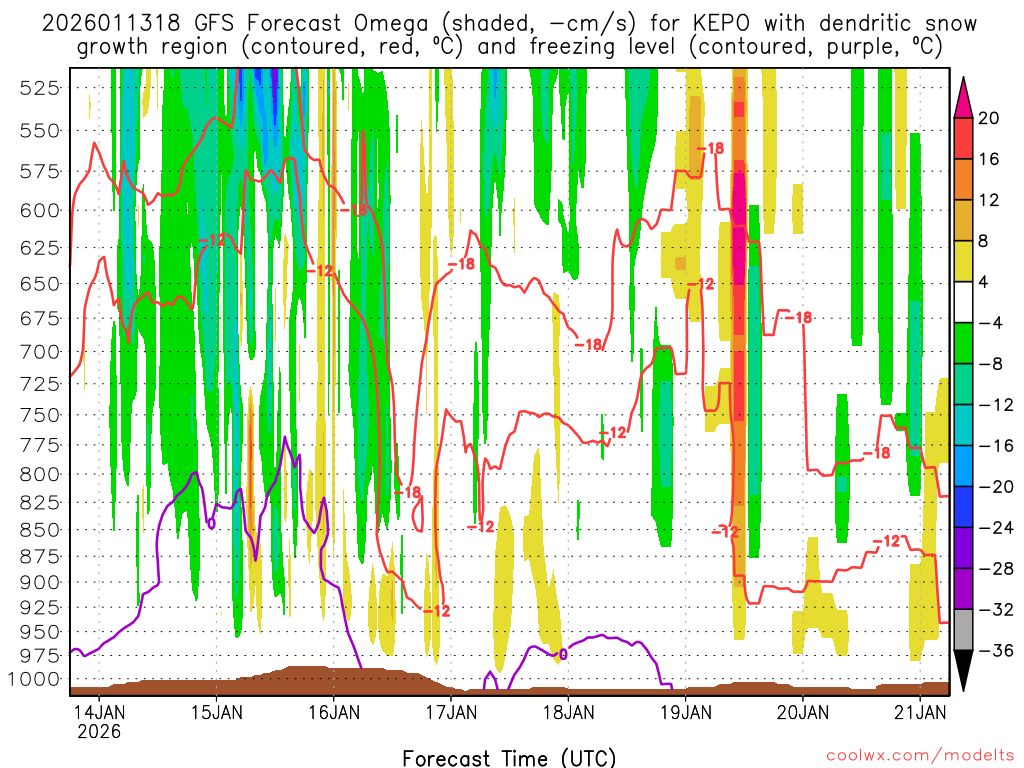Screen dimensions: 1024x768
Task: Click the purple 0 freezing label near 15JAN
Action: pyautogui.click(x=211, y=522)
